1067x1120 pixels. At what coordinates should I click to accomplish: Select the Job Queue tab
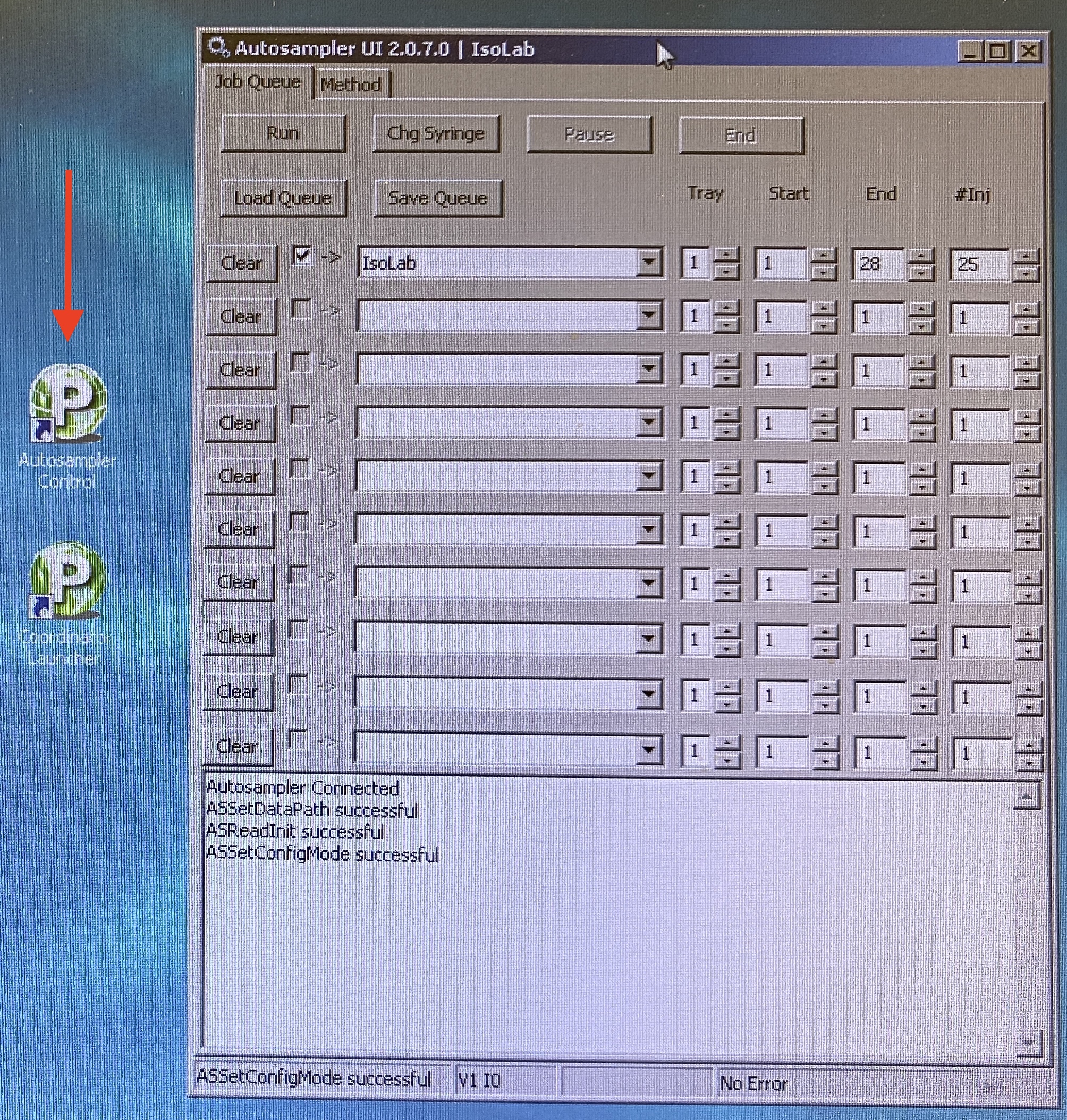pos(258,82)
